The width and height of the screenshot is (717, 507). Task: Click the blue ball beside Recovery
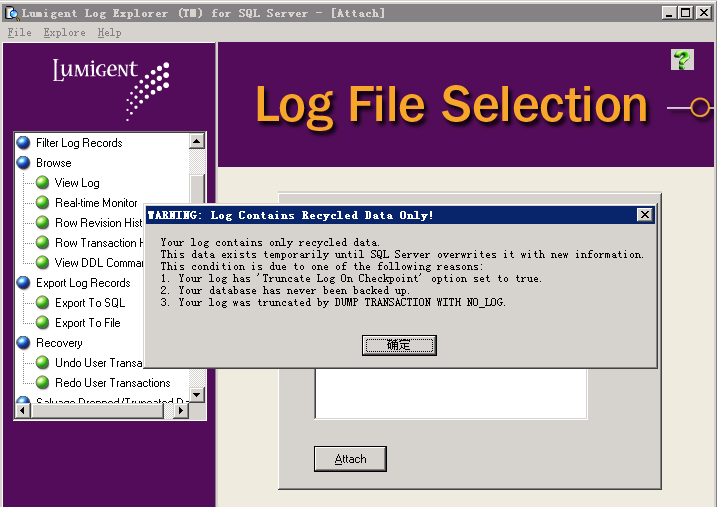click(x=23, y=343)
